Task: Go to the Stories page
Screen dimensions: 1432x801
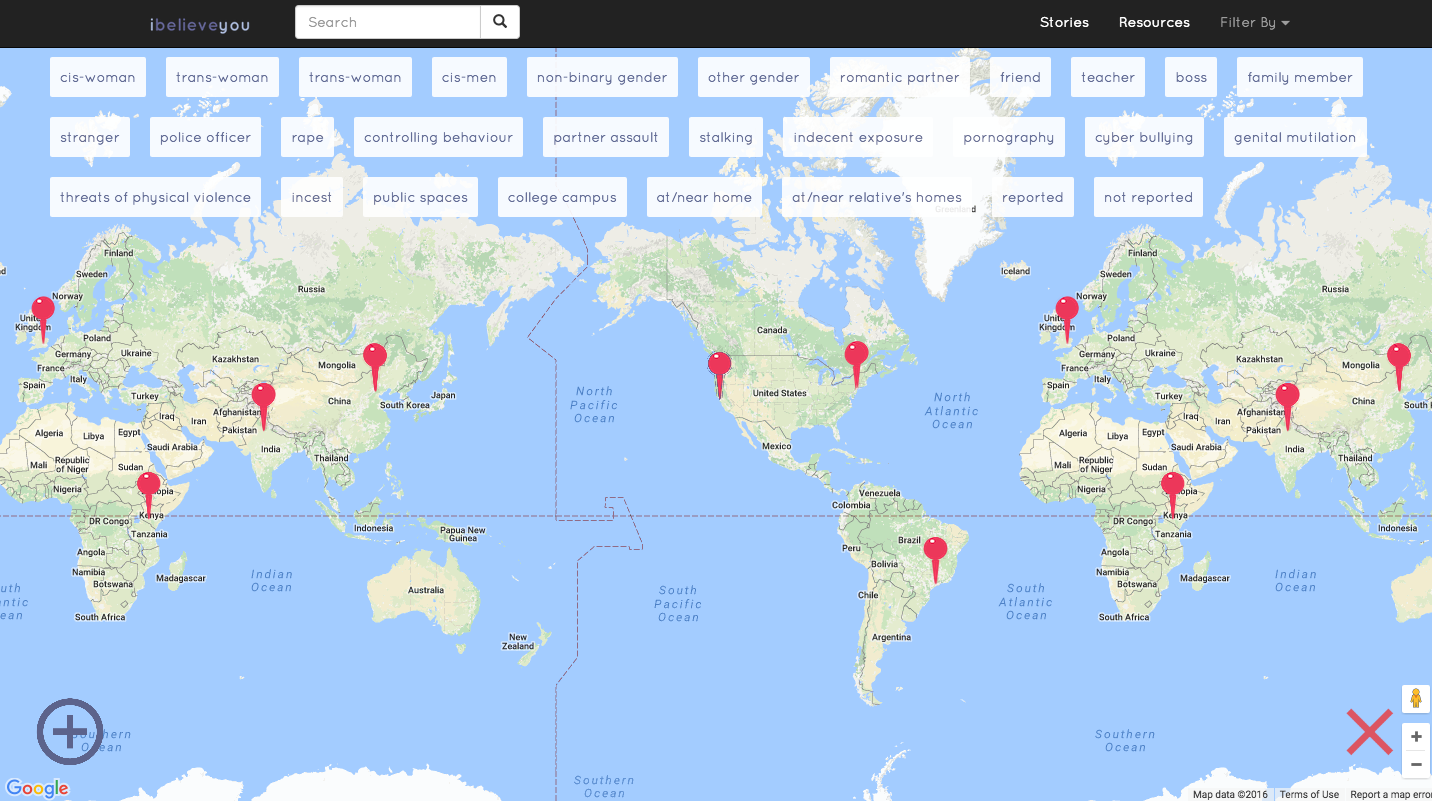Action: (1064, 22)
